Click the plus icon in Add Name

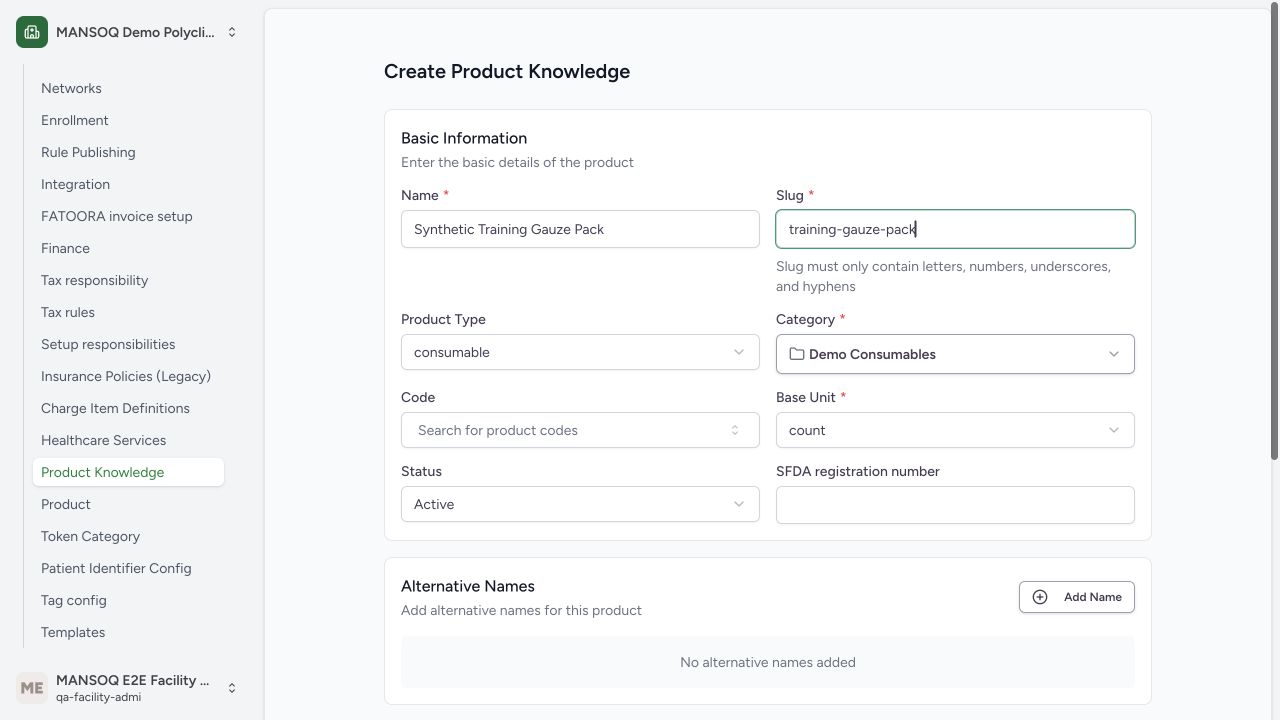(x=1040, y=597)
